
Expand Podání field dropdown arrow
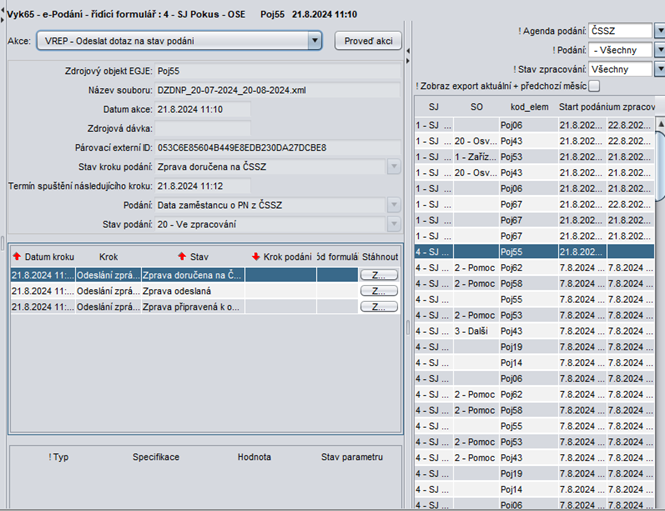coord(394,205)
